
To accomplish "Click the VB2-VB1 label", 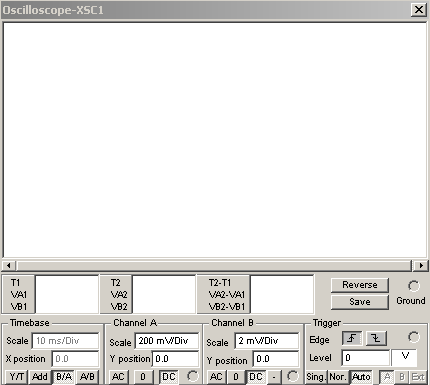I will [x=227, y=306].
